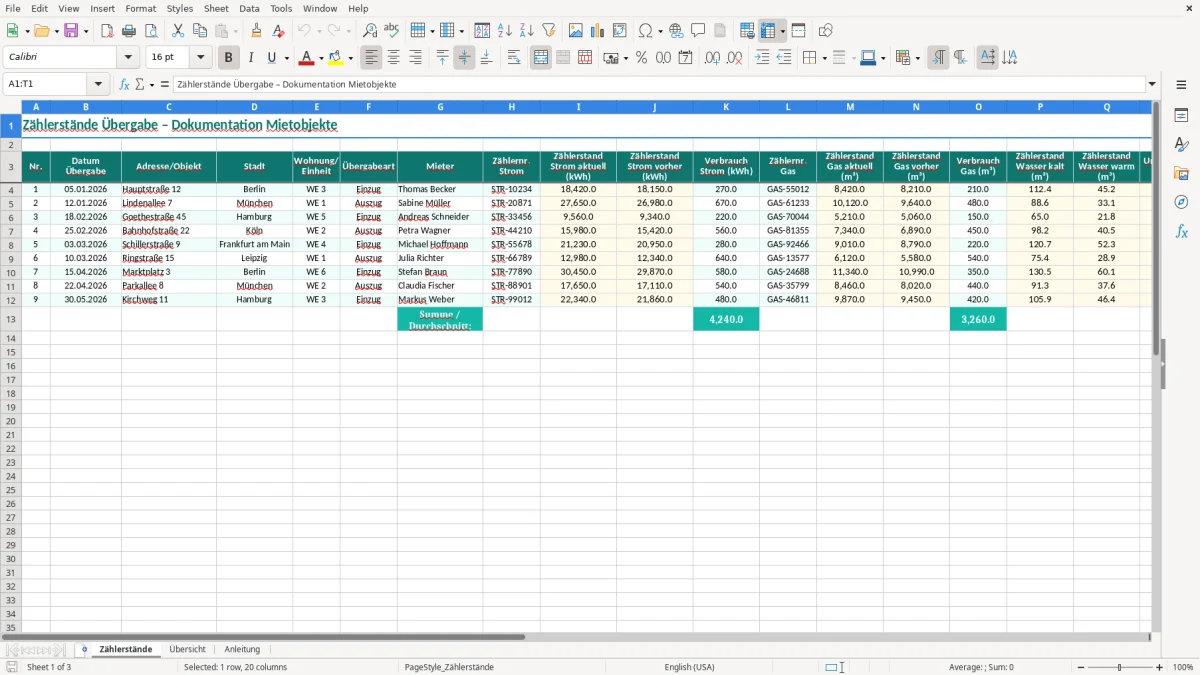Viewport: 1200px width, 675px height.
Task: Clear direct formatting icon
Action: (278, 30)
